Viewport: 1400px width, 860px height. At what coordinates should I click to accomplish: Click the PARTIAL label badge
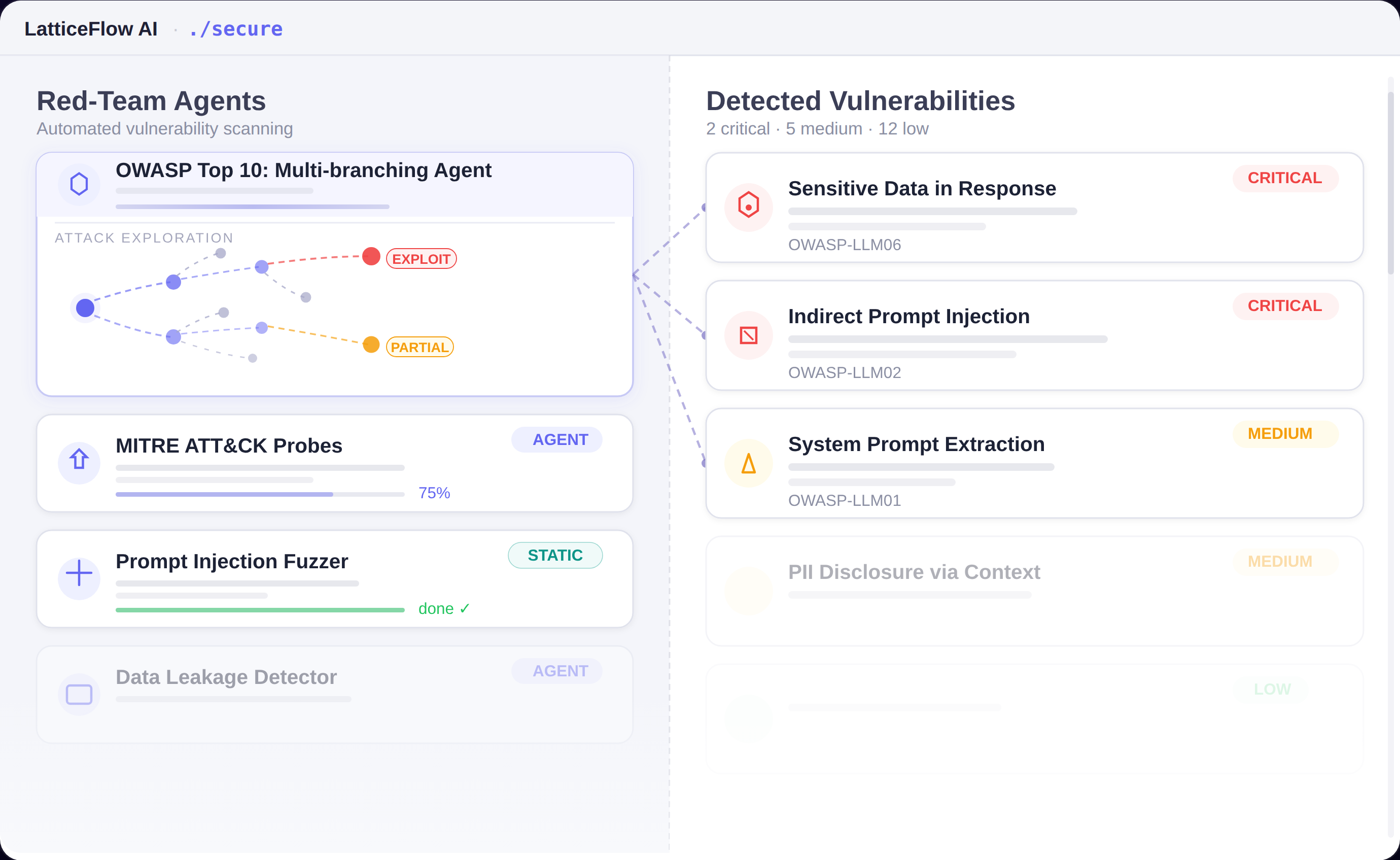click(419, 347)
